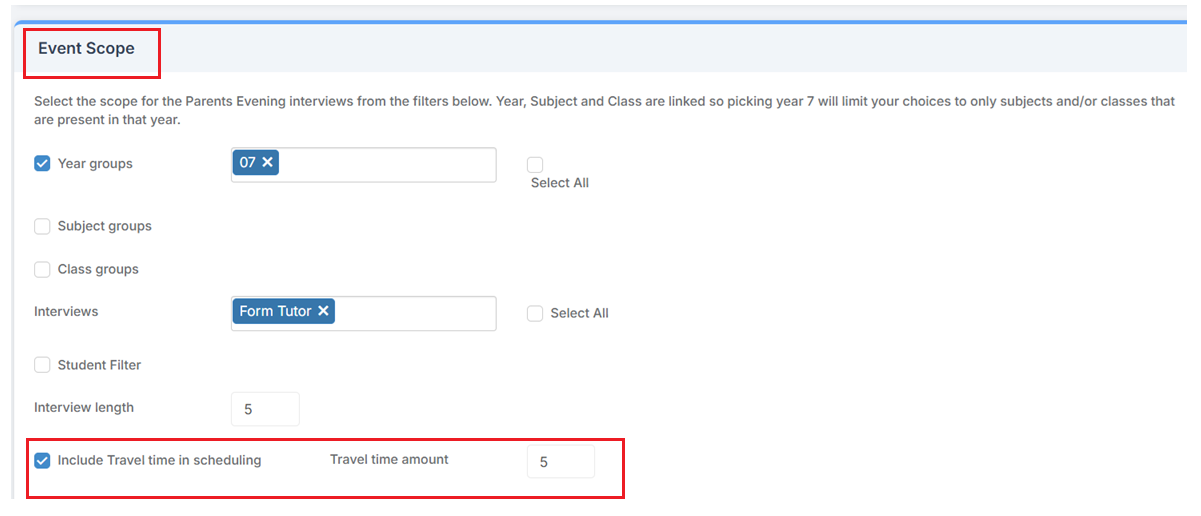Click the Subject groups label text
This screenshot has width=1201, height=516.
click(x=105, y=226)
